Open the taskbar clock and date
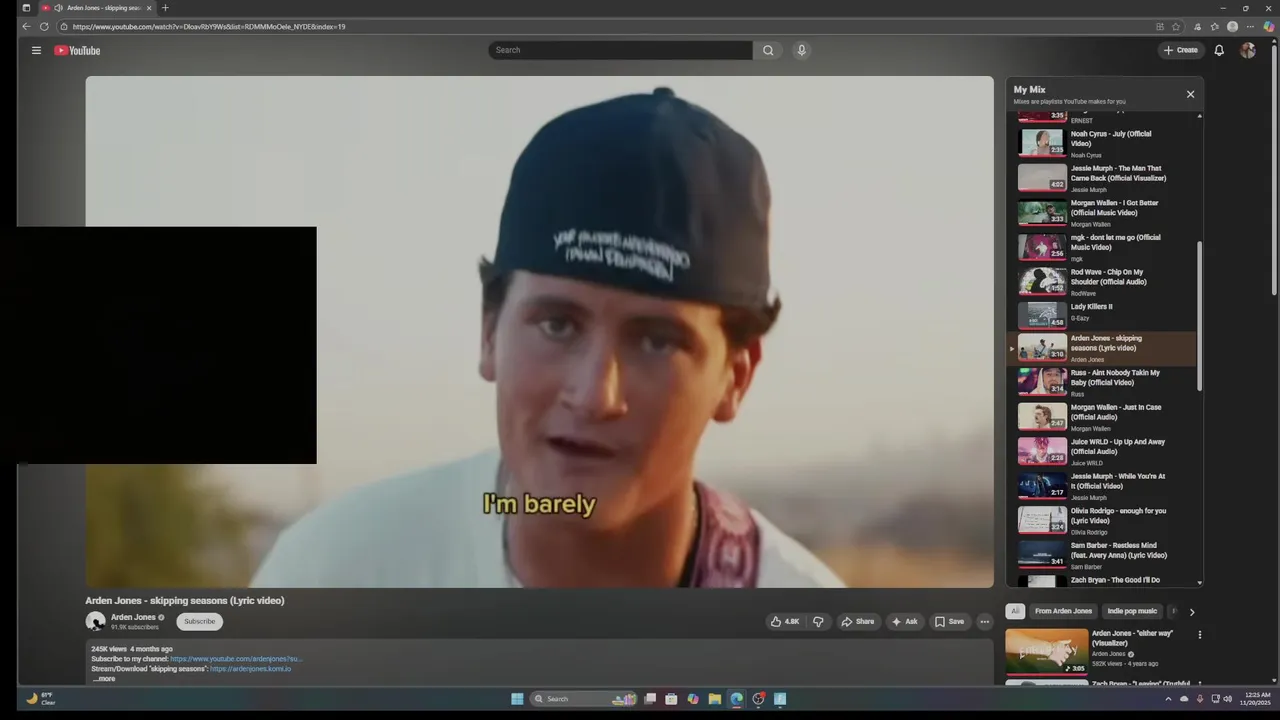The width and height of the screenshot is (1280, 720). click(1255, 698)
